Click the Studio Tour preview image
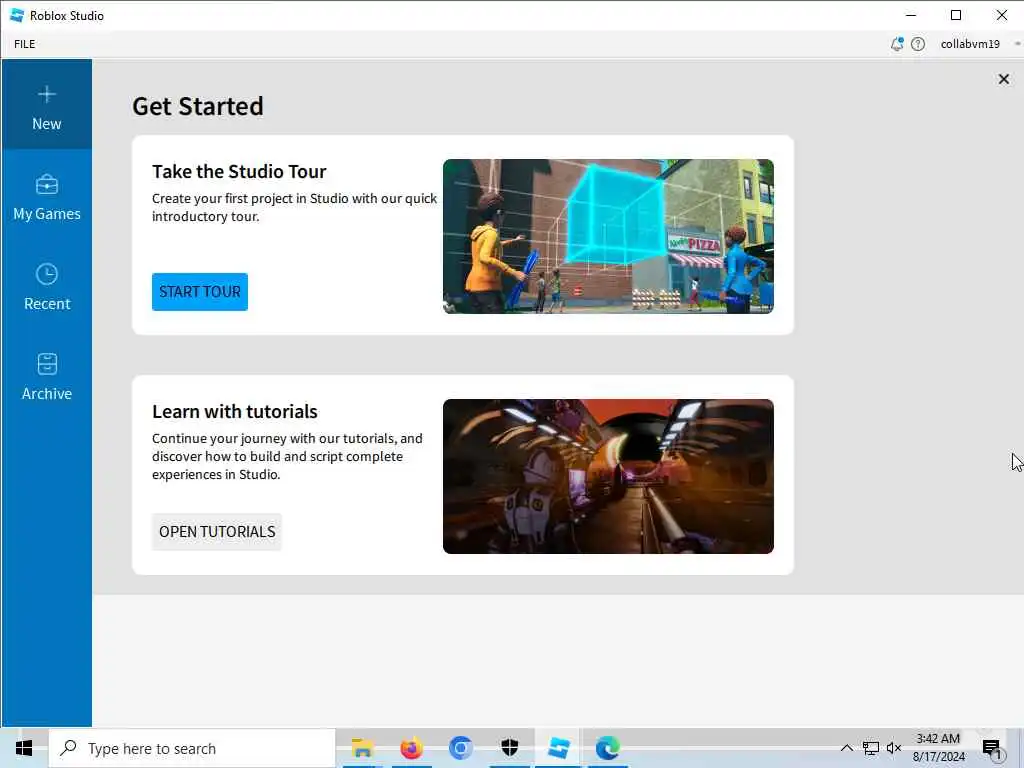1024x768 pixels. coord(608,236)
